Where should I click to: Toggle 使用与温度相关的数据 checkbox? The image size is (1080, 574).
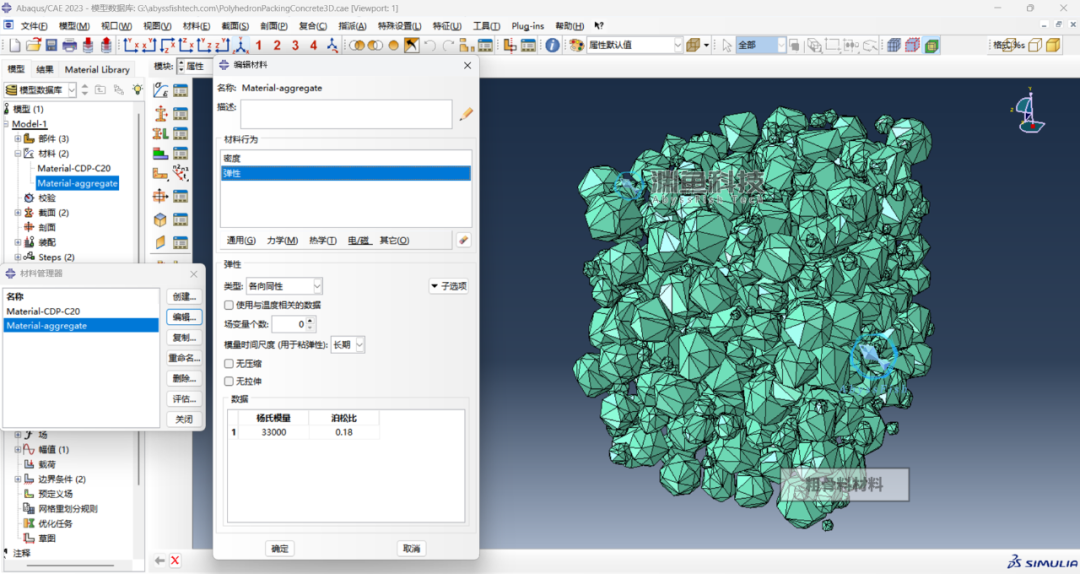pyautogui.click(x=229, y=305)
